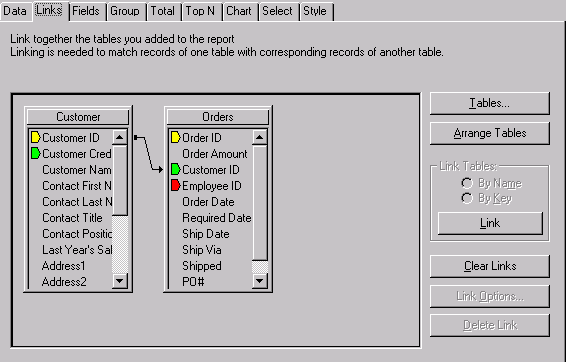Open the Chart tab
Viewport: 566px width, 362px height.
coord(239,11)
